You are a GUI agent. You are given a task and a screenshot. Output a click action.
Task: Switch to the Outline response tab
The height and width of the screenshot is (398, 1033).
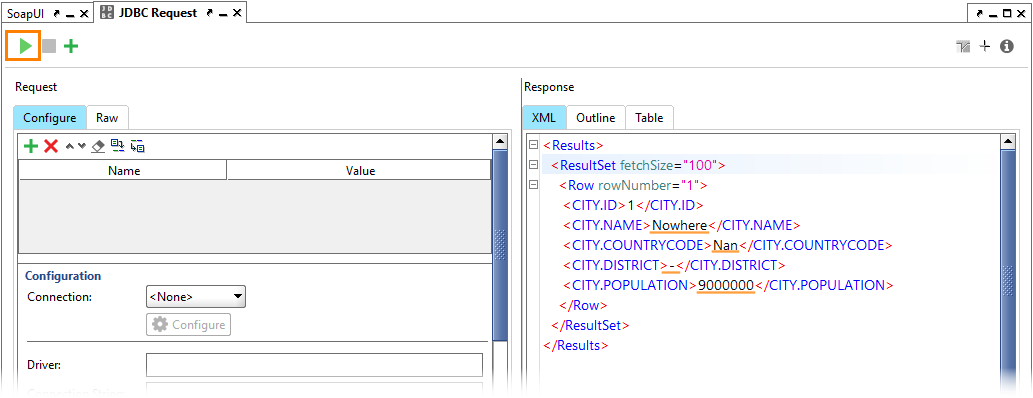[596, 118]
